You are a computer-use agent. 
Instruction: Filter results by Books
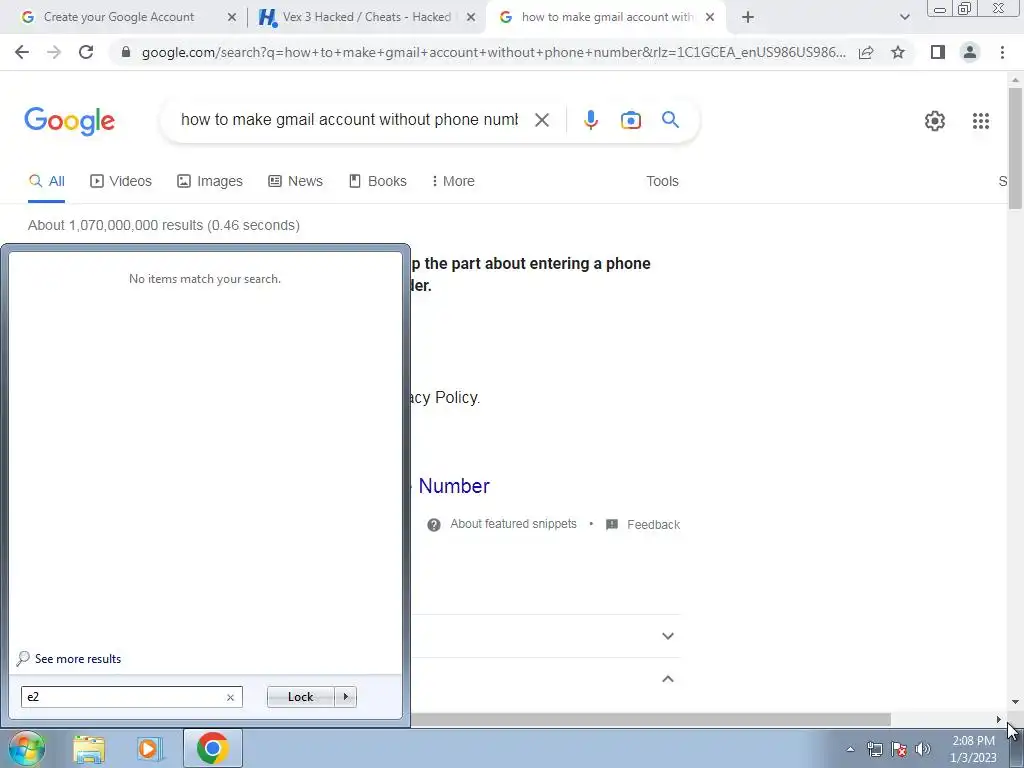(x=377, y=182)
